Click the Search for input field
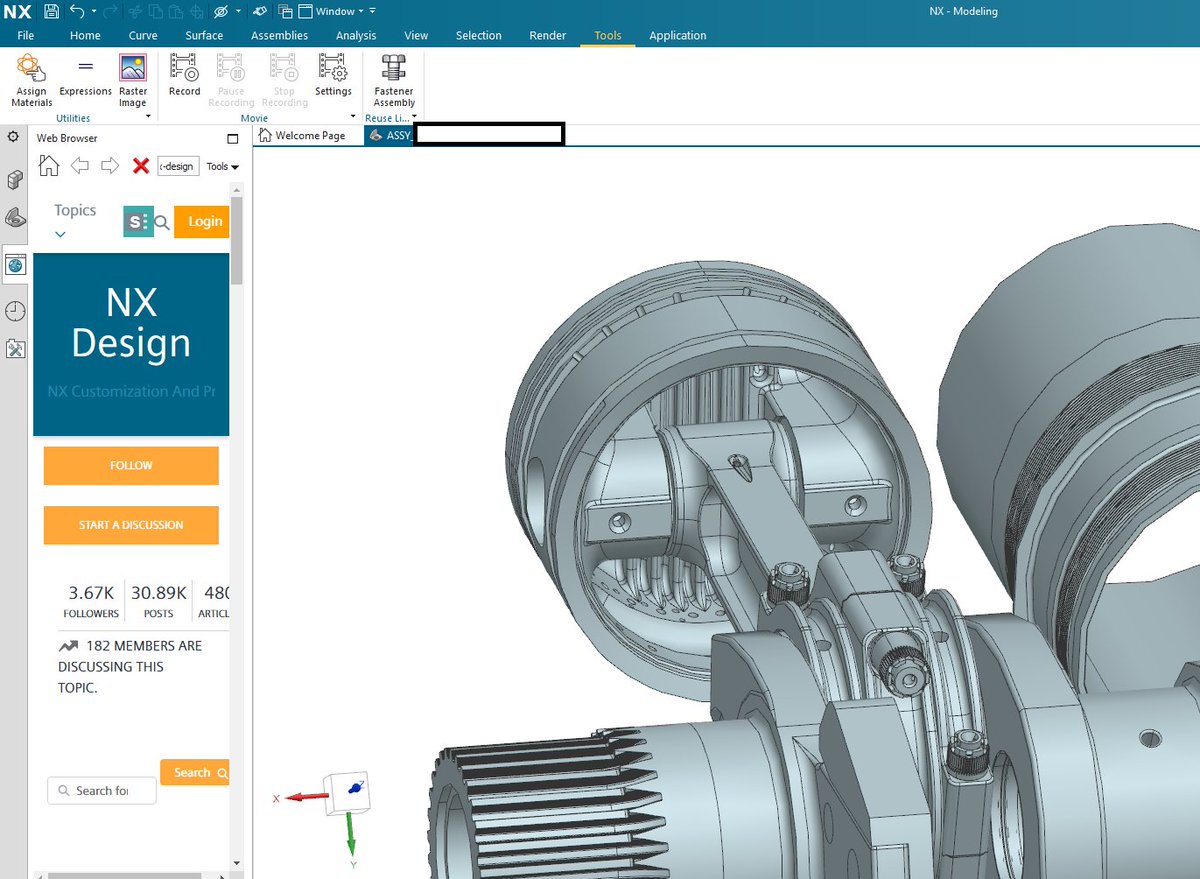1200x879 pixels. (x=102, y=791)
